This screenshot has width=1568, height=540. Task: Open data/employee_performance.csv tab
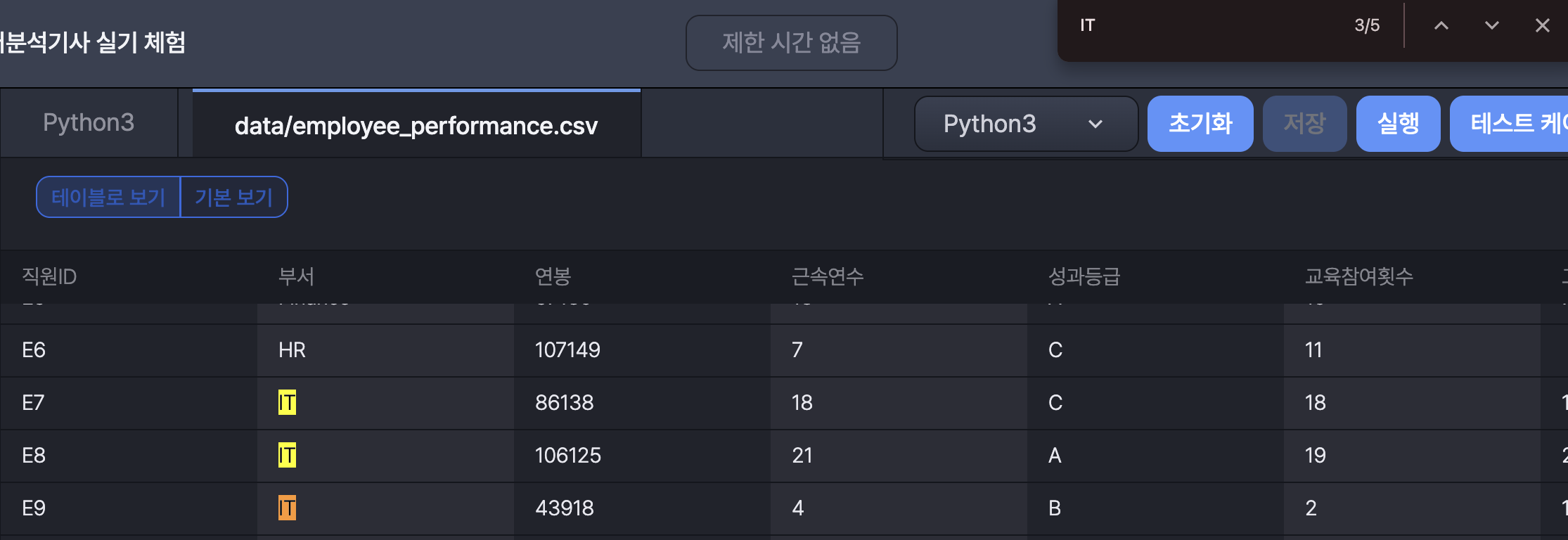tap(416, 125)
